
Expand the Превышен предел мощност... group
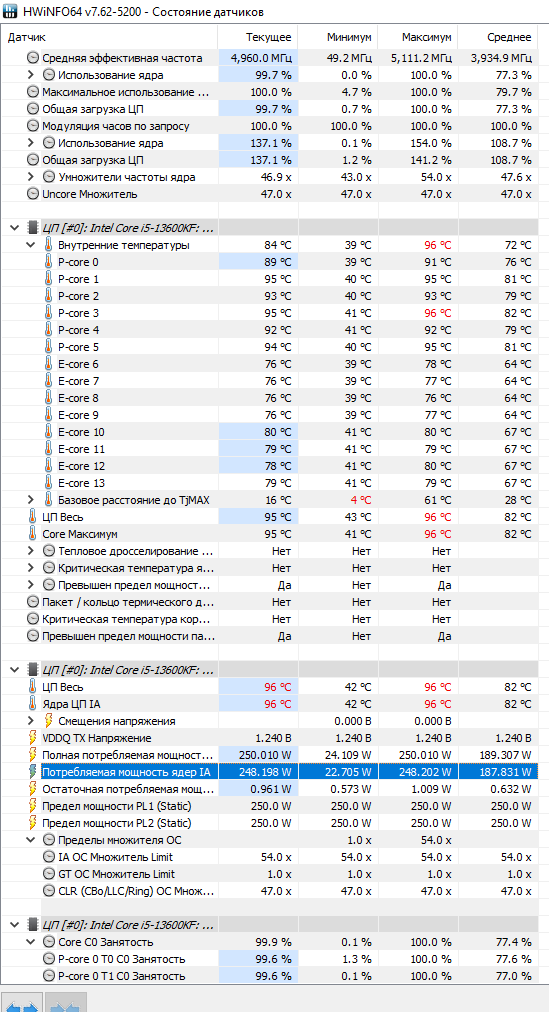tap(30, 585)
